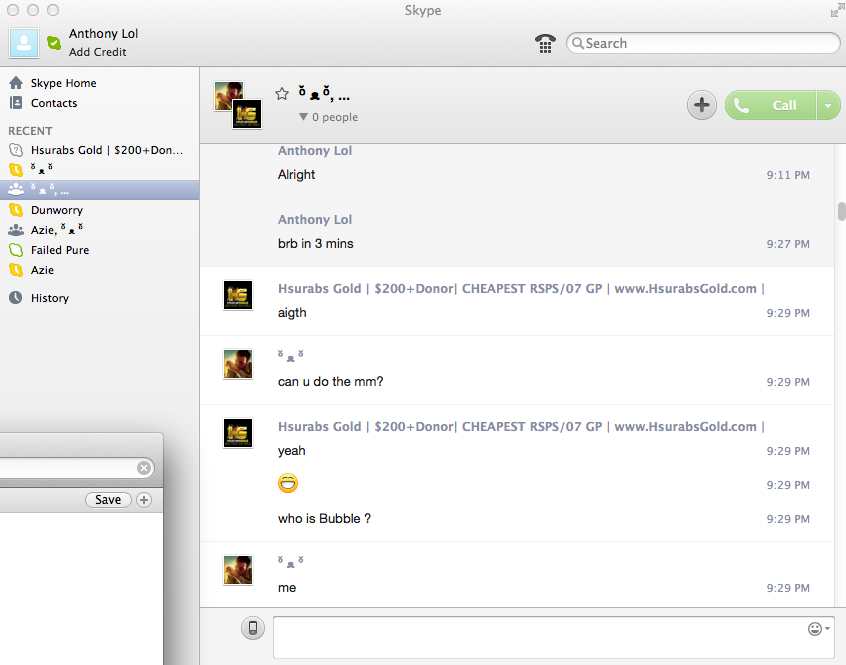Click the Azie contact status icon
This screenshot has width=846, height=665.
pyautogui.click(x=16, y=270)
